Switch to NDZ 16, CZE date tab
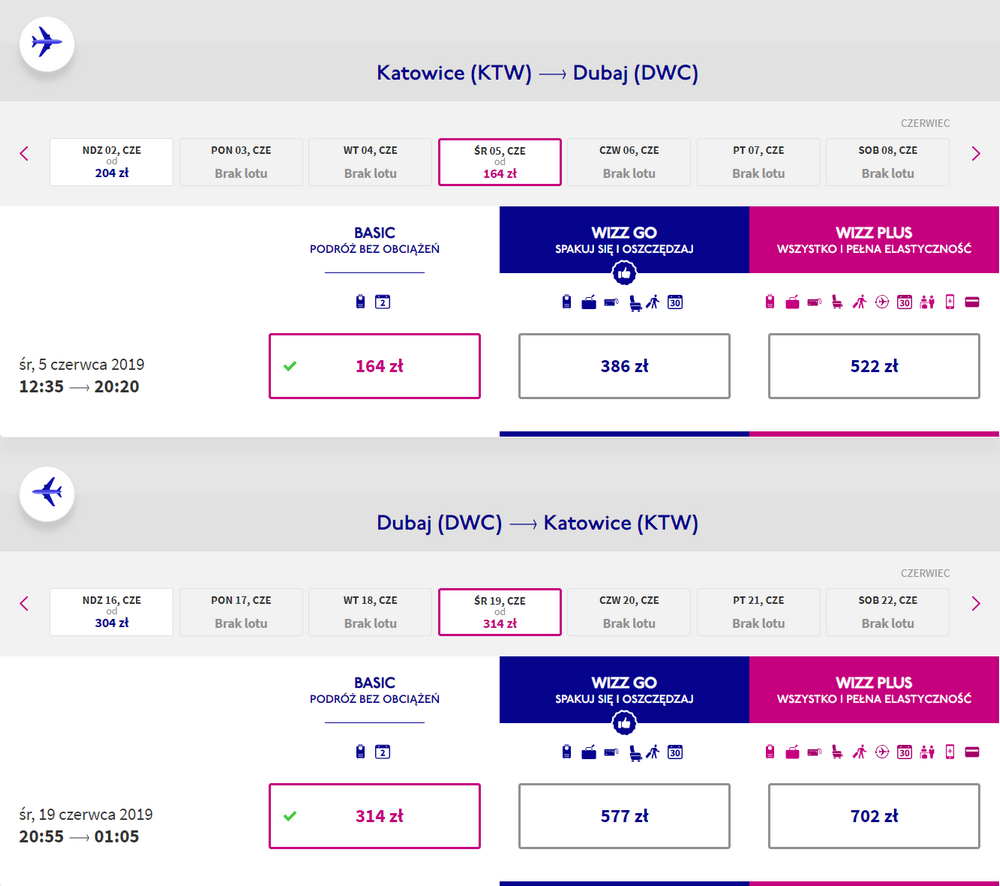1000x886 pixels. 111,612
